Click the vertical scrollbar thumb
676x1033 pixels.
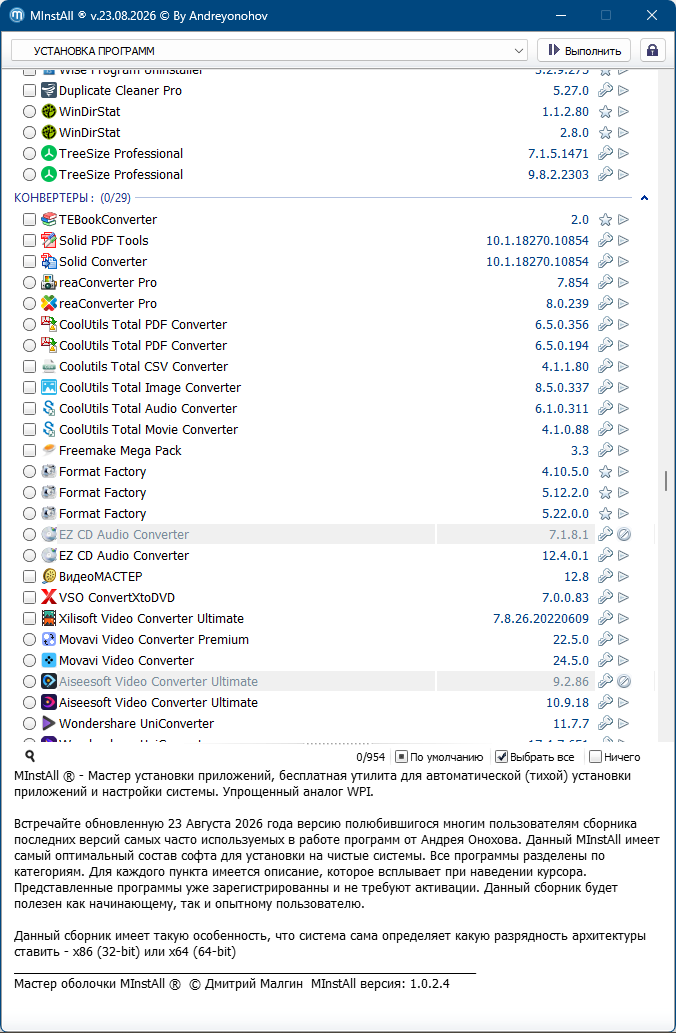pos(665,480)
